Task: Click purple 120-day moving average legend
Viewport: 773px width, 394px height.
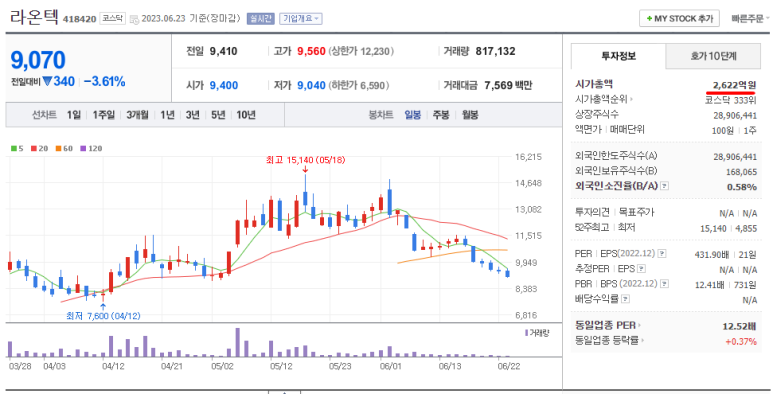Action: pyautogui.click(x=91, y=148)
